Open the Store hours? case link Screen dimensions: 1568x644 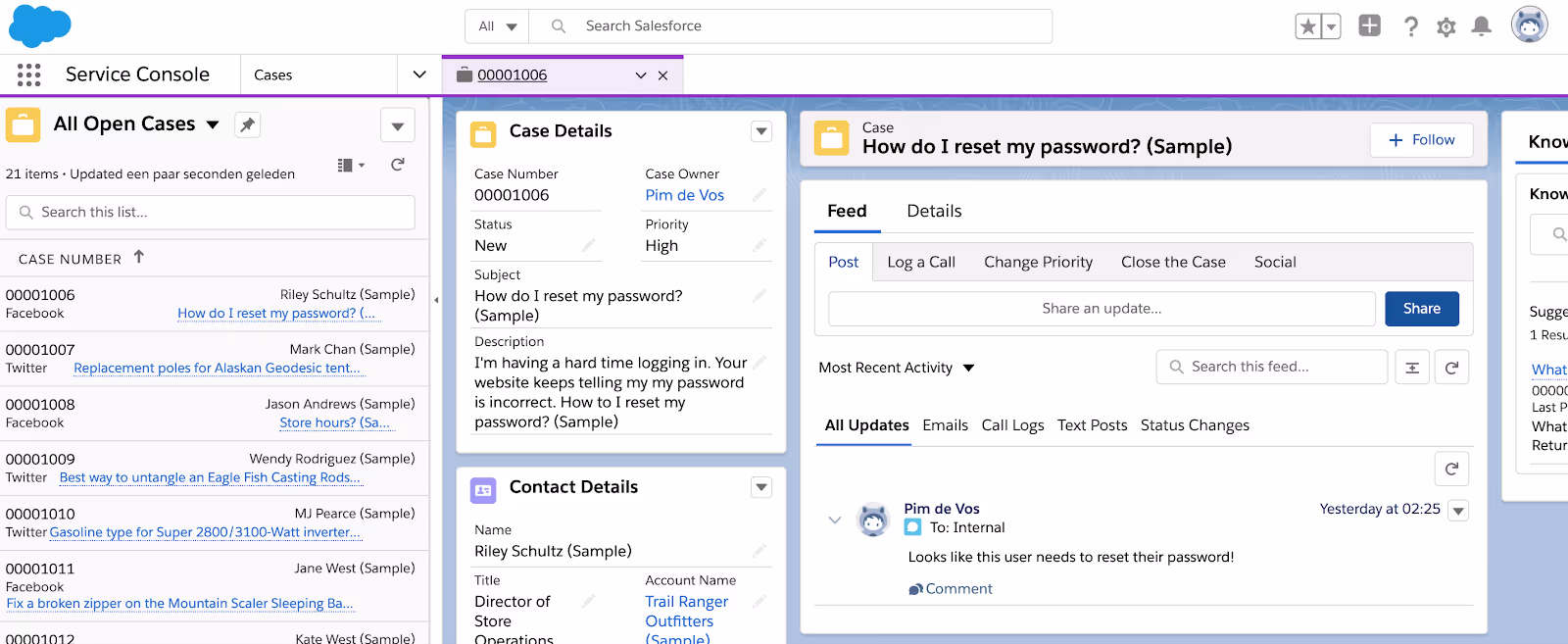pyautogui.click(x=334, y=423)
